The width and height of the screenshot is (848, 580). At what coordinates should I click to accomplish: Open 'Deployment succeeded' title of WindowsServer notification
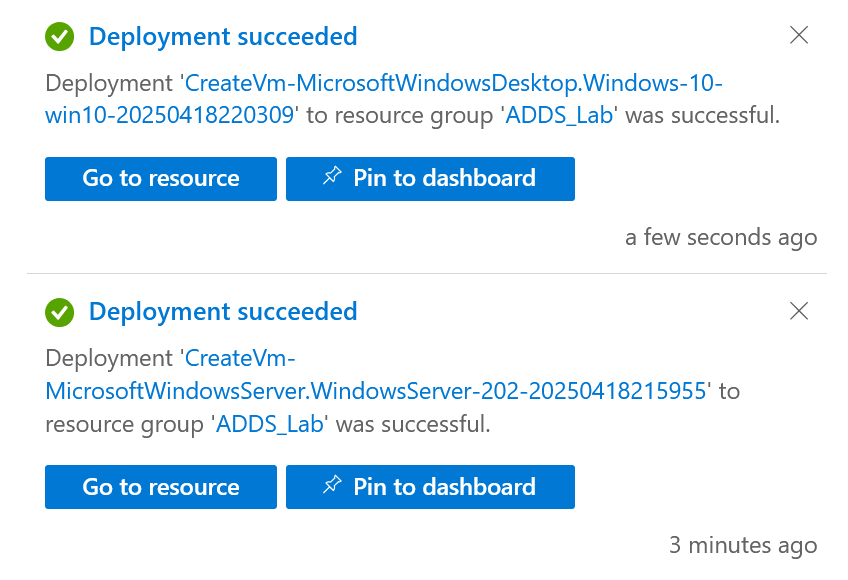tap(223, 312)
